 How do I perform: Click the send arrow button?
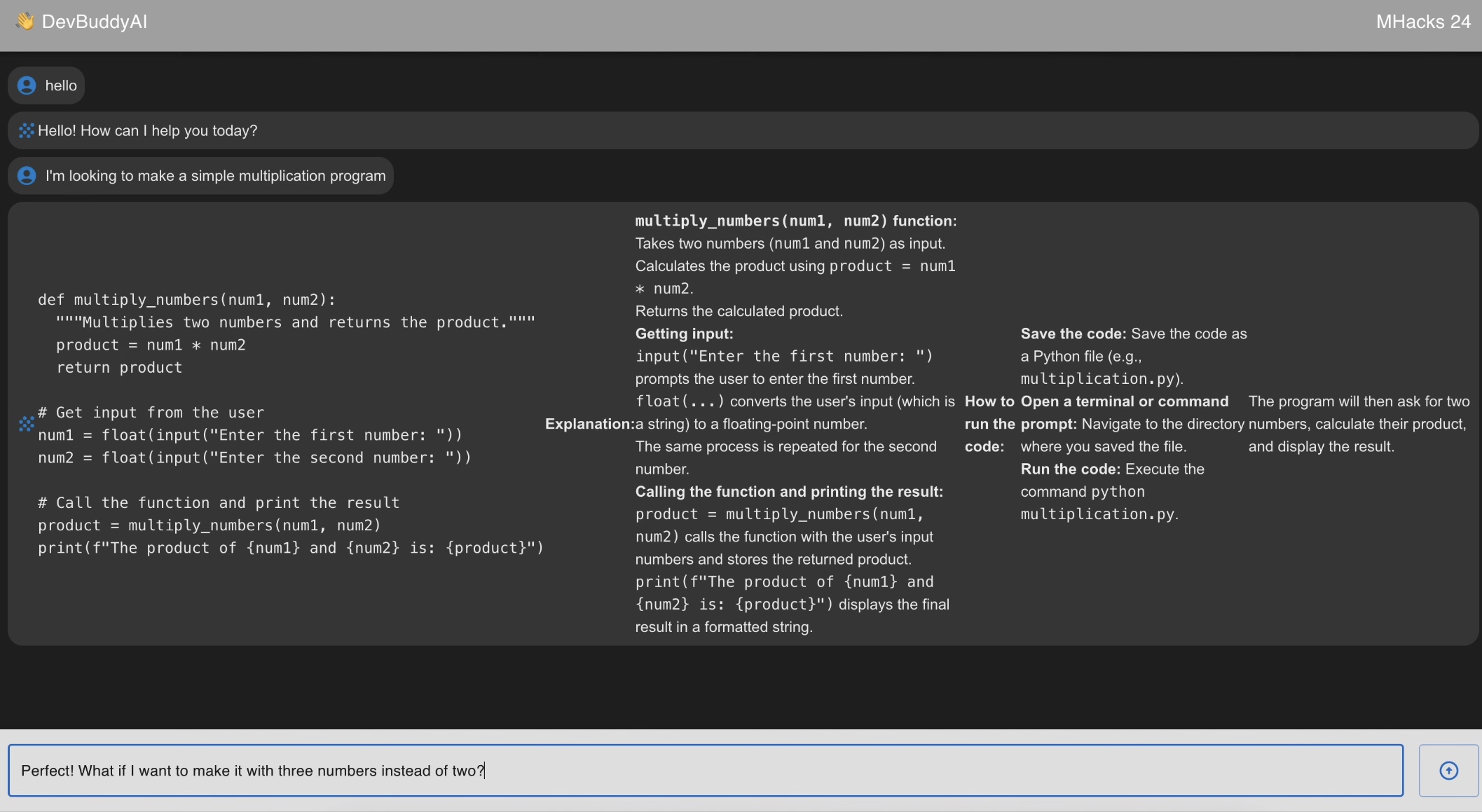coord(1448,771)
